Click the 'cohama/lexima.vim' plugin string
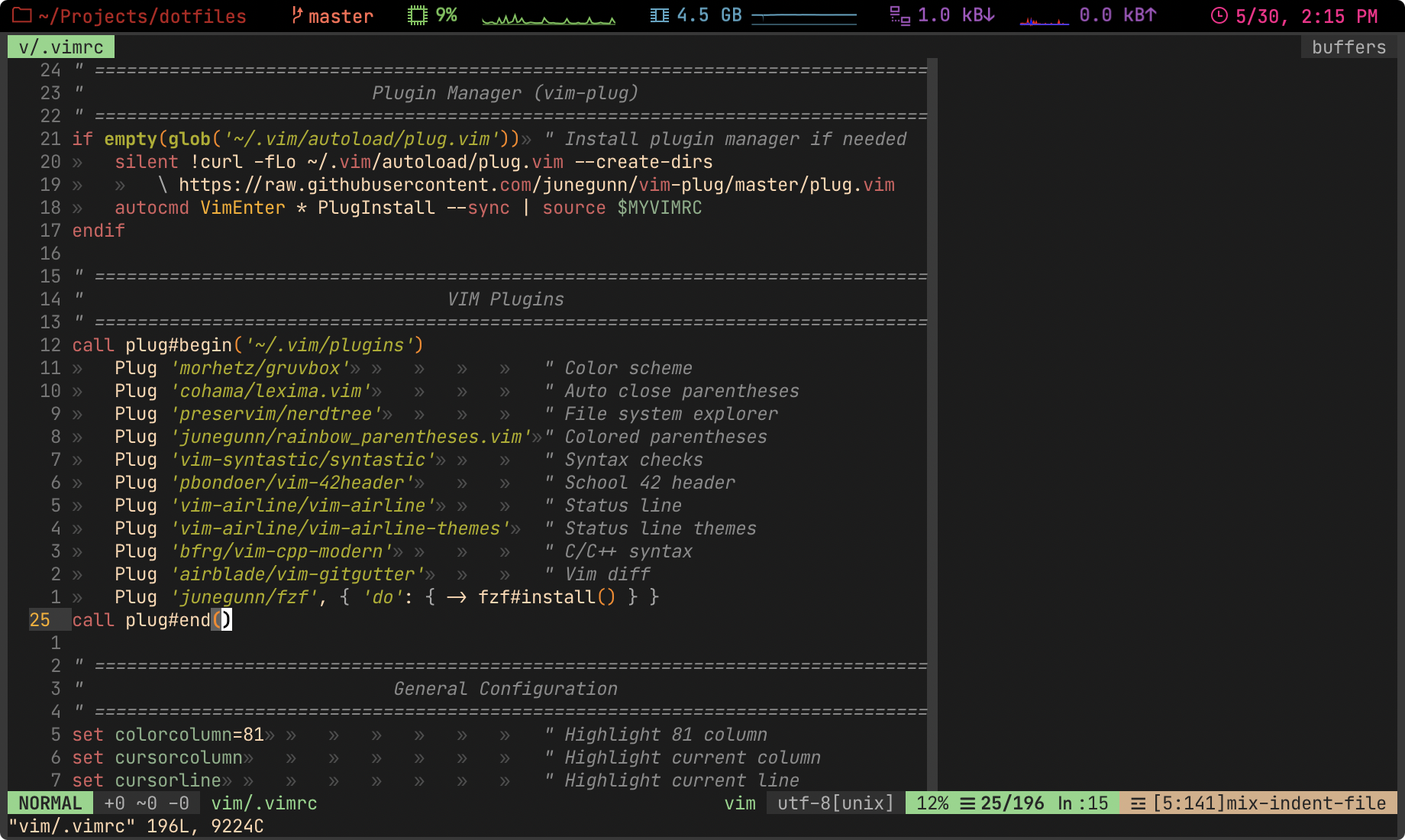The height and width of the screenshot is (840, 1405). click(271, 391)
